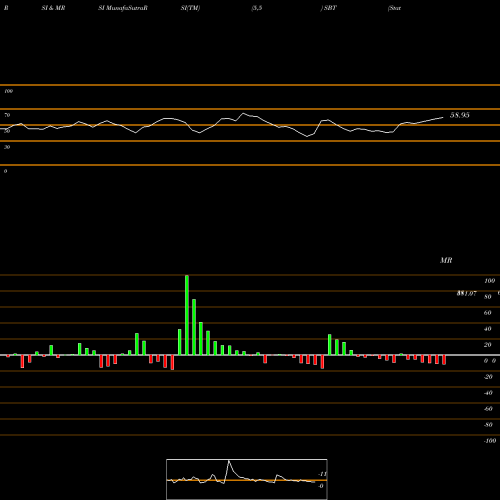Screen dimensions: 500x500
Task: Click the RSI axis label 30
Action: (7, 147)
